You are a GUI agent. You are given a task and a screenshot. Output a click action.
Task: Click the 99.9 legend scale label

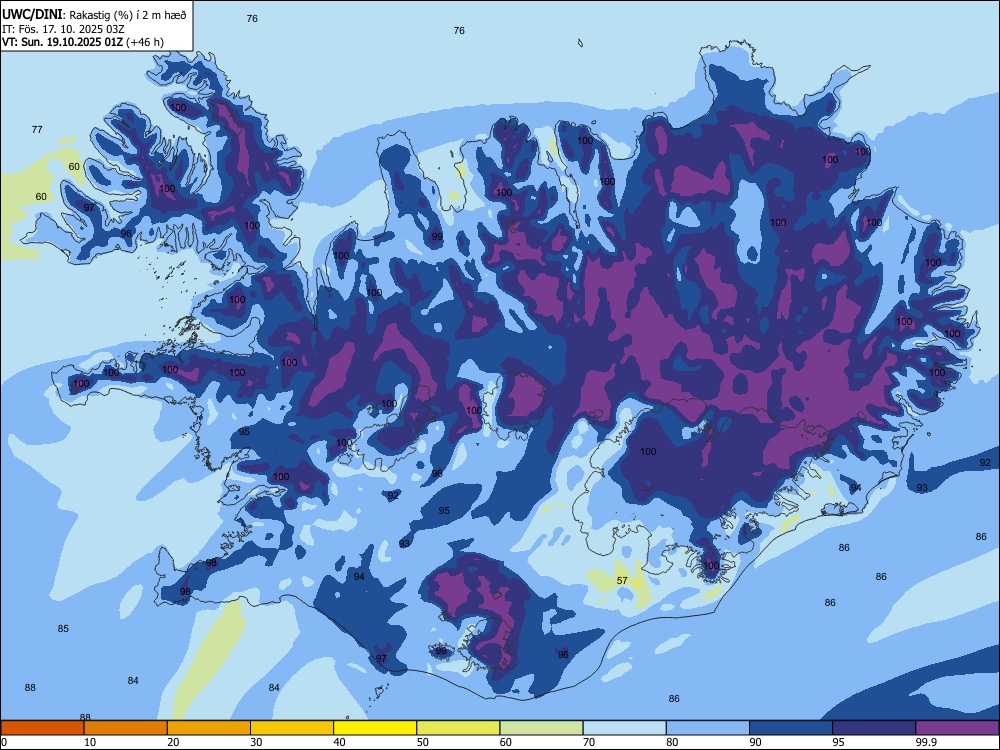coord(925,742)
